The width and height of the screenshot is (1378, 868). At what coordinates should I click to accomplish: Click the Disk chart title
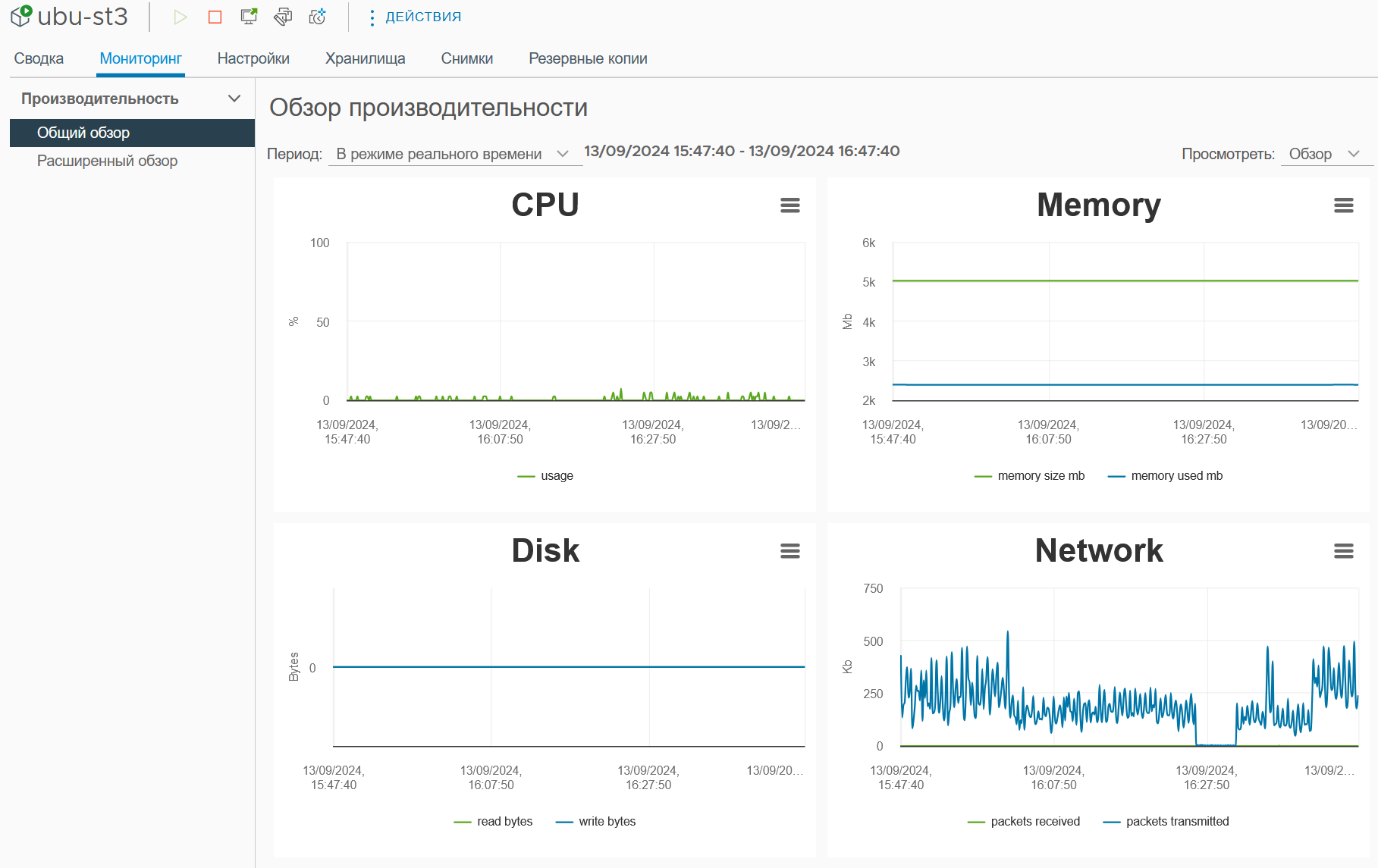coord(545,550)
